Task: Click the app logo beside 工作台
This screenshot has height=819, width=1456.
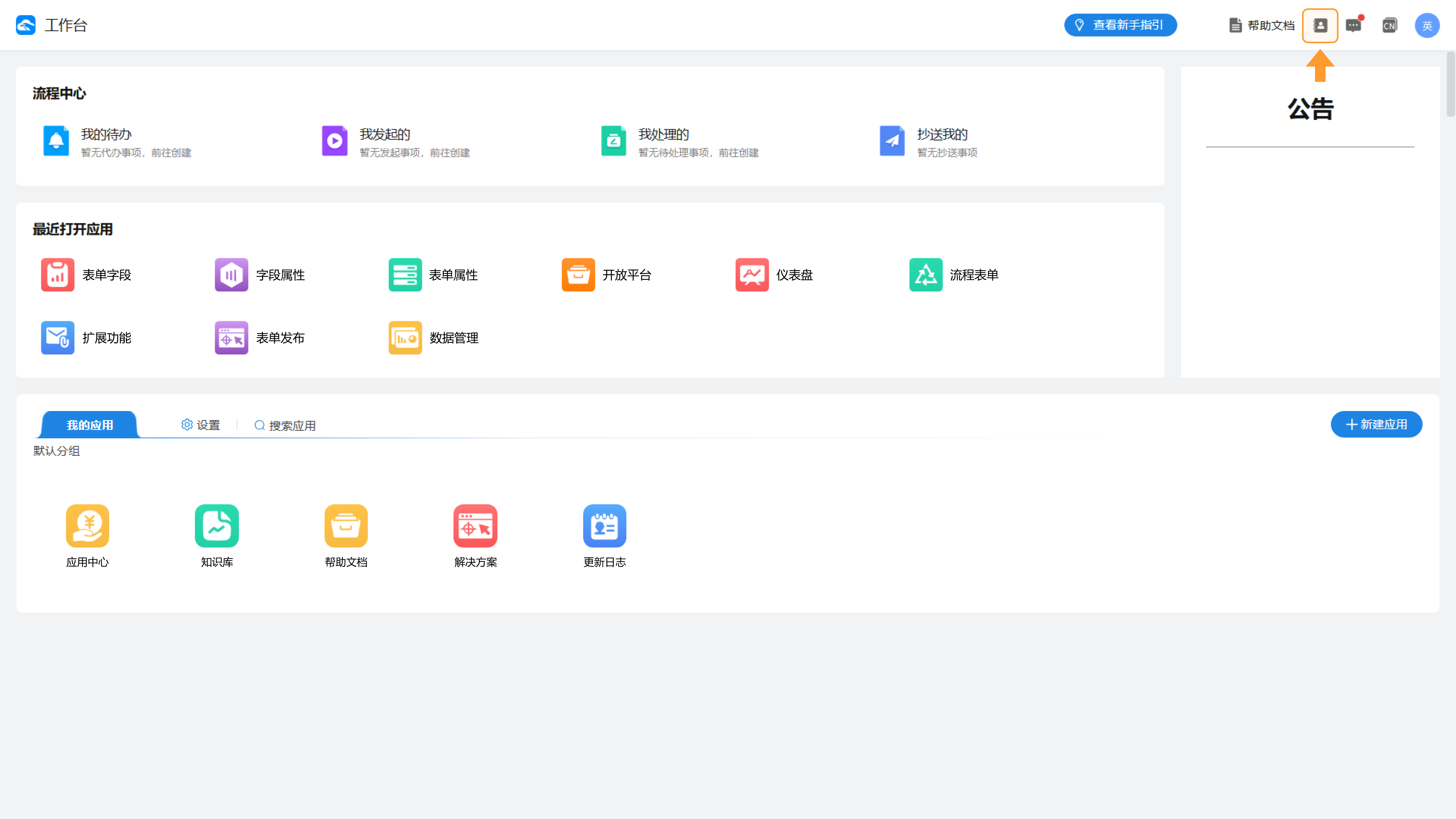Action: (x=26, y=25)
